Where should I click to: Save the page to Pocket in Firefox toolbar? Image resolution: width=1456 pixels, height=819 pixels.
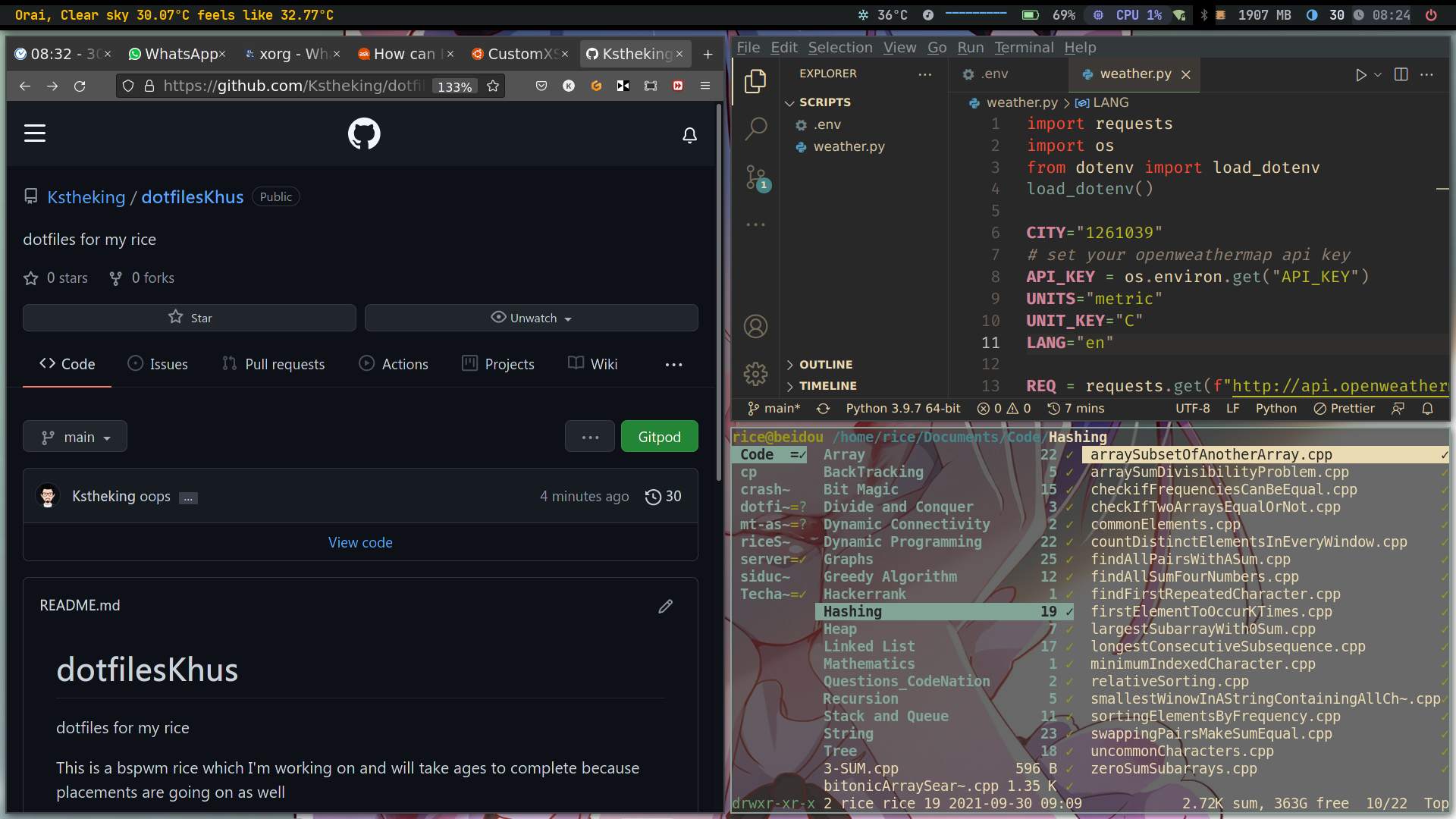[x=541, y=86]
